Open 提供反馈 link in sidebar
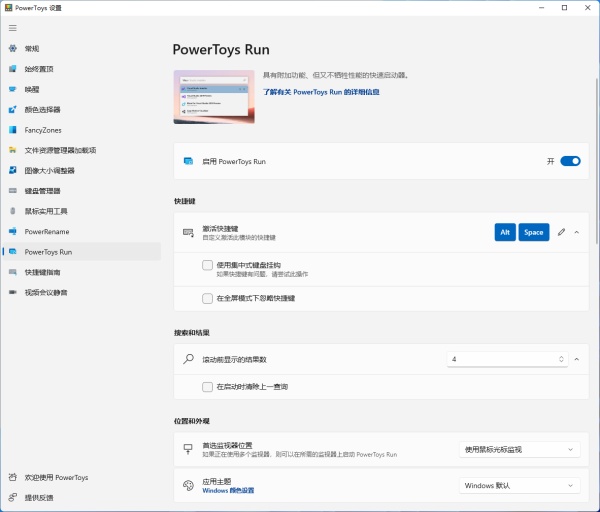Viewport: 600px width, 512px height. (82, 497)
